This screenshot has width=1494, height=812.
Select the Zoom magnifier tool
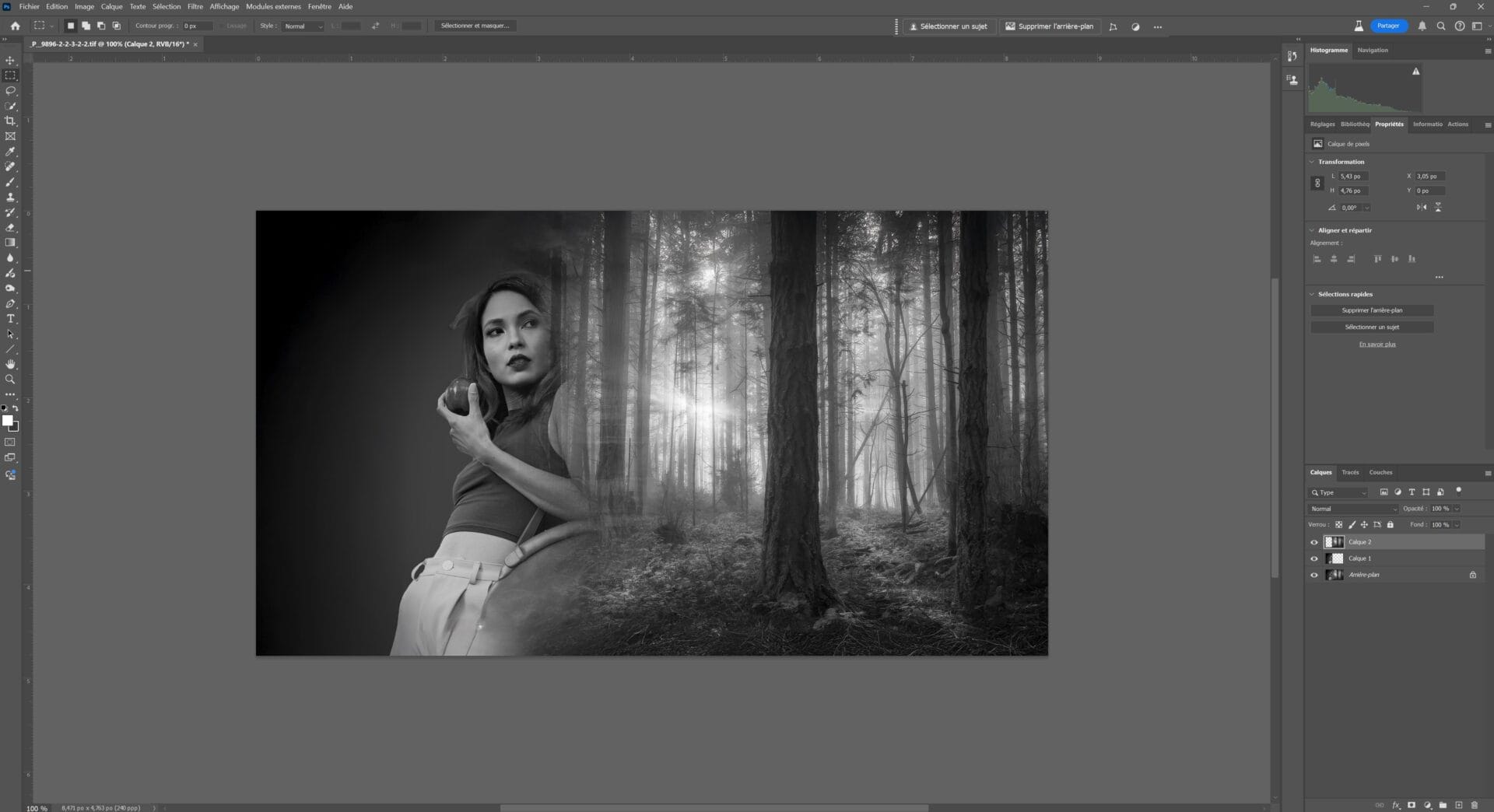(10, 380)
